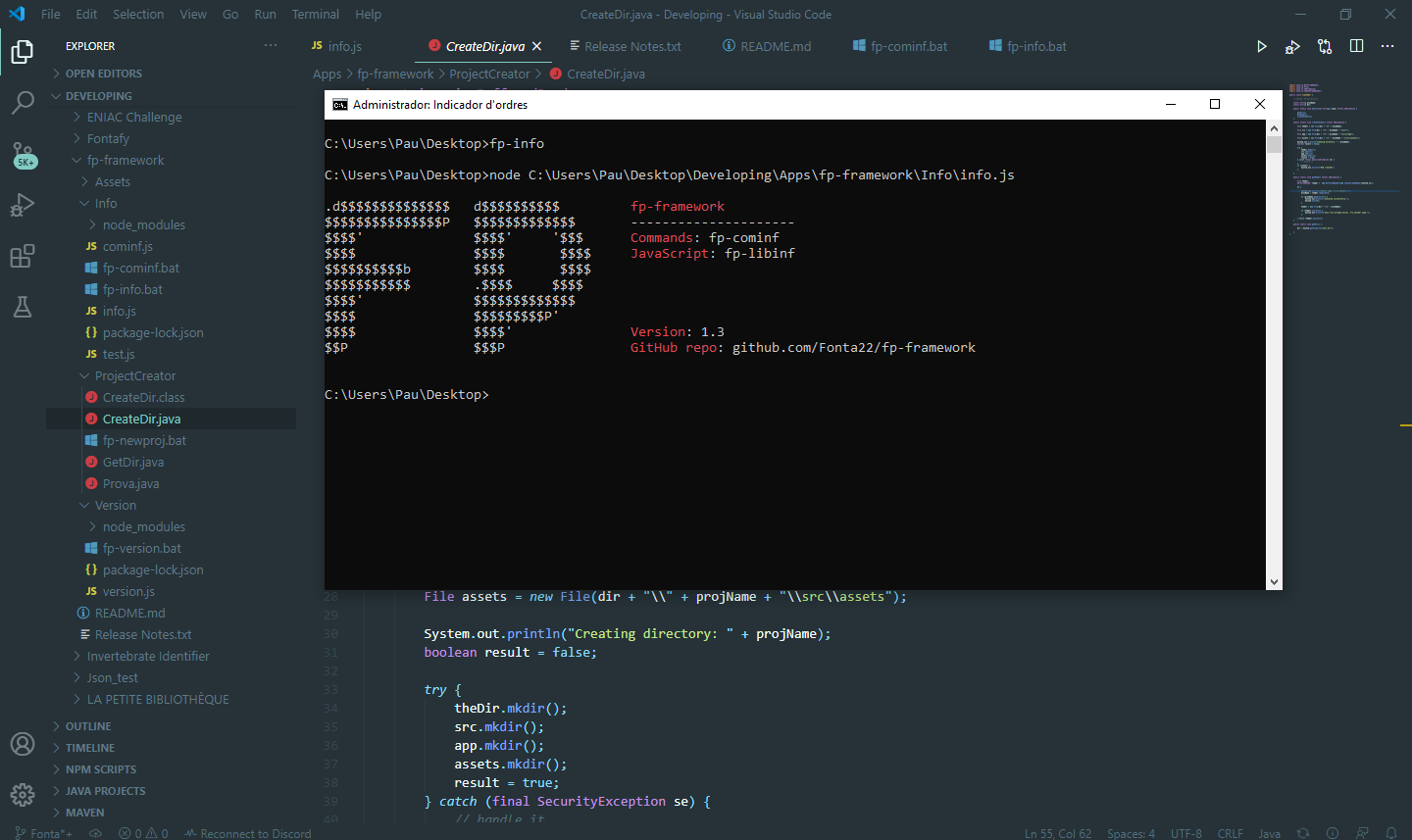Click the ProjectCreator breadcrumb
1412x840 pixels.
pyautogui.click(x=489, y=74)
